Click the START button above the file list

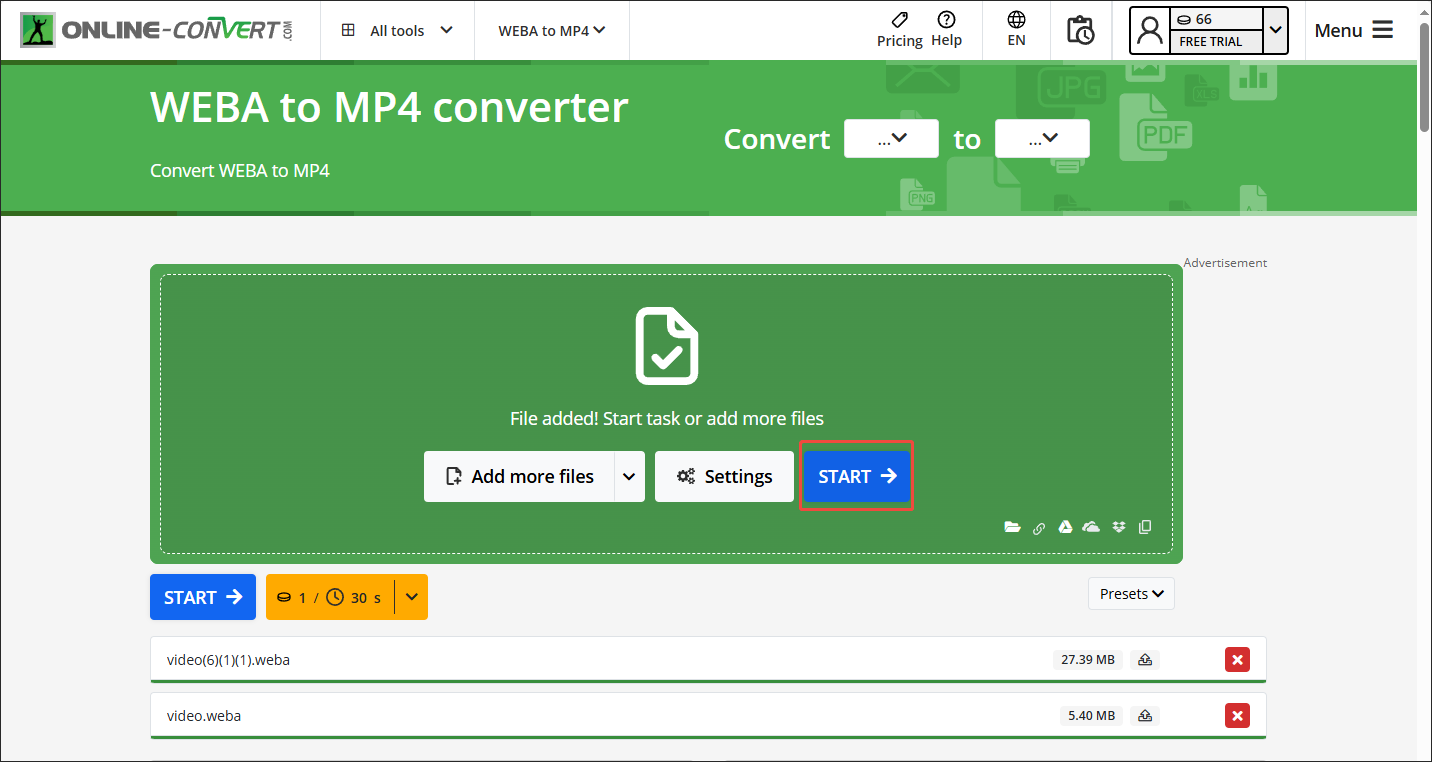[203, 597]
